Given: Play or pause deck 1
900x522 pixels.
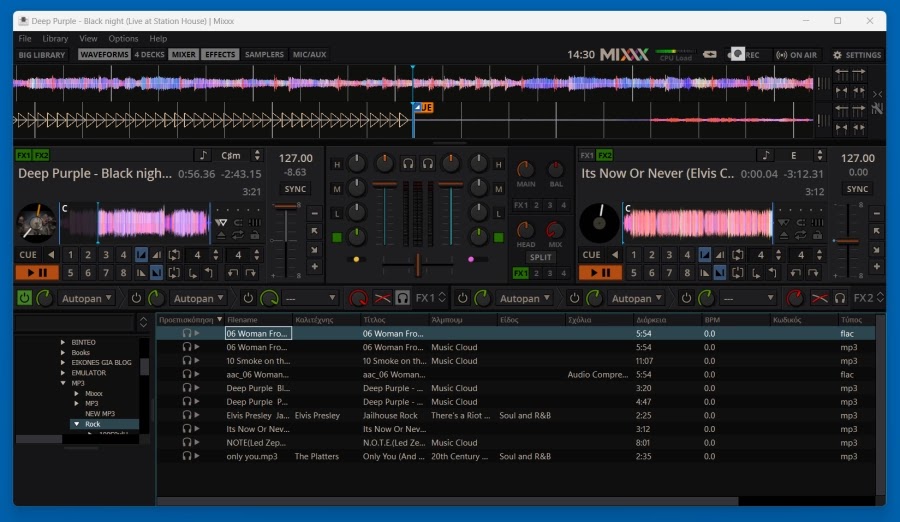Looking at the screenshot, I should click(37, 273).
